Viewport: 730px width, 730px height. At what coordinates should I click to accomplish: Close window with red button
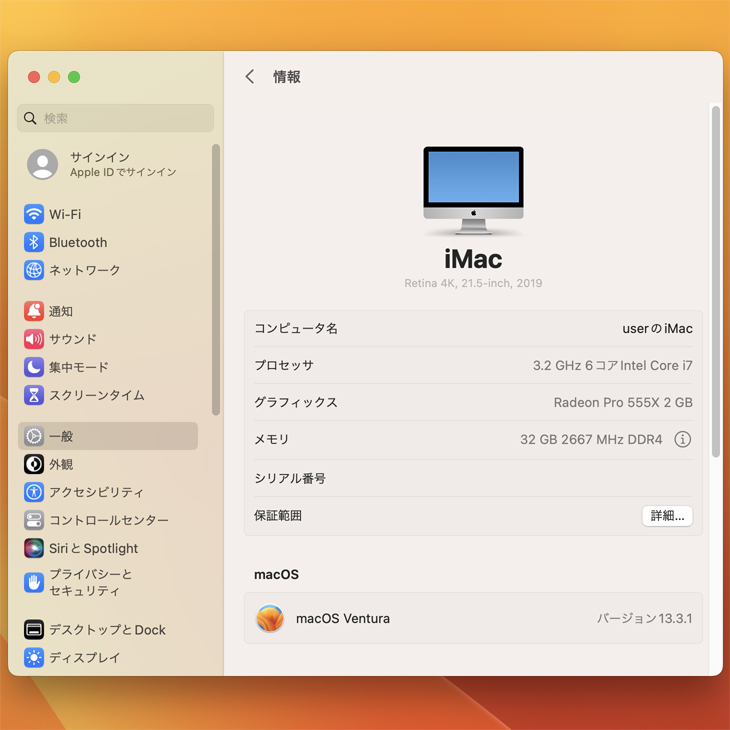(x=34, y=77)
